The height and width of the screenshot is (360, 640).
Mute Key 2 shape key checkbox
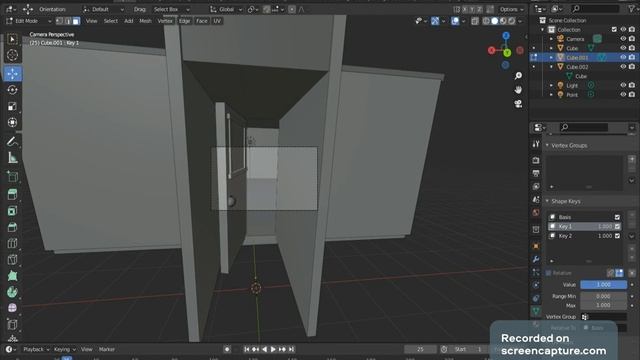(617, 236)
